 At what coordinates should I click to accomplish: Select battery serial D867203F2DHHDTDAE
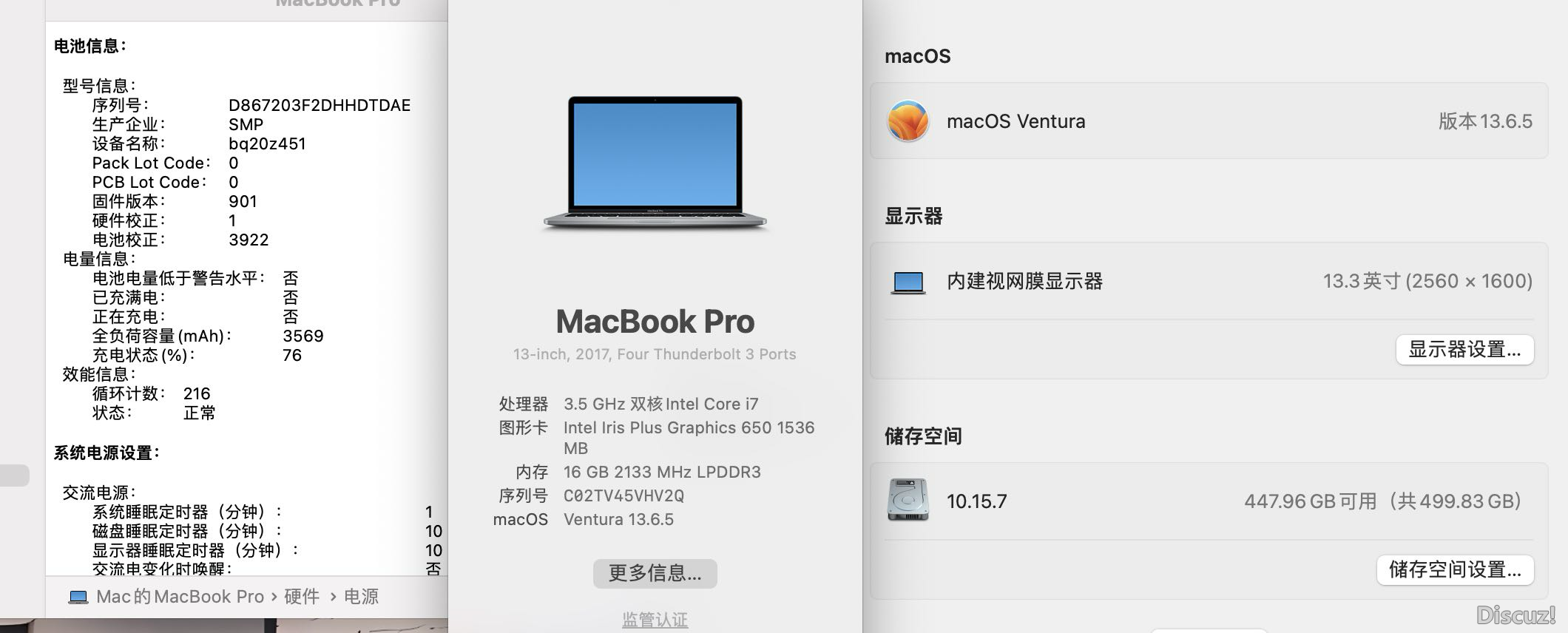pos(320,105)
